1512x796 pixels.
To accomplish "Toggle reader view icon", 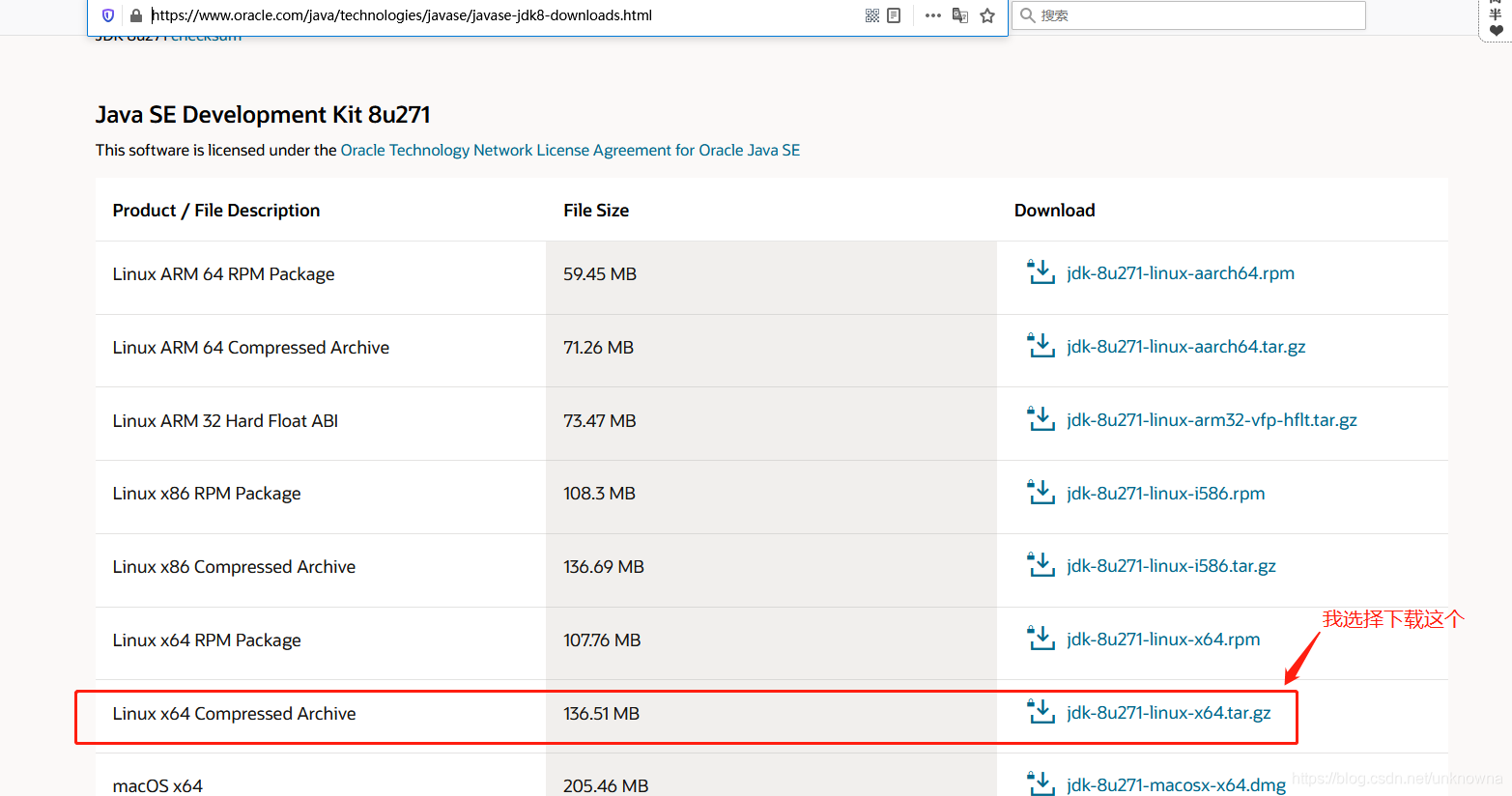I will [894, 15].
